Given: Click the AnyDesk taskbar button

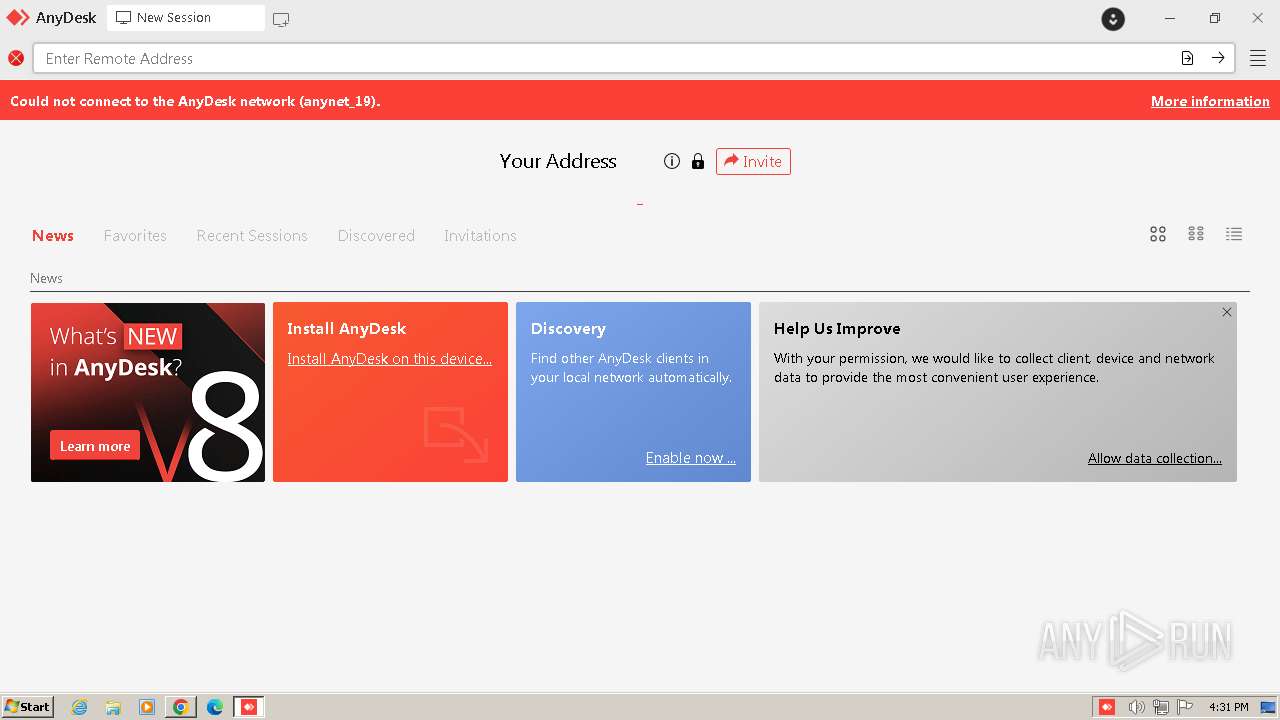Looking at the screenshot, I should (x=249, y=707).
